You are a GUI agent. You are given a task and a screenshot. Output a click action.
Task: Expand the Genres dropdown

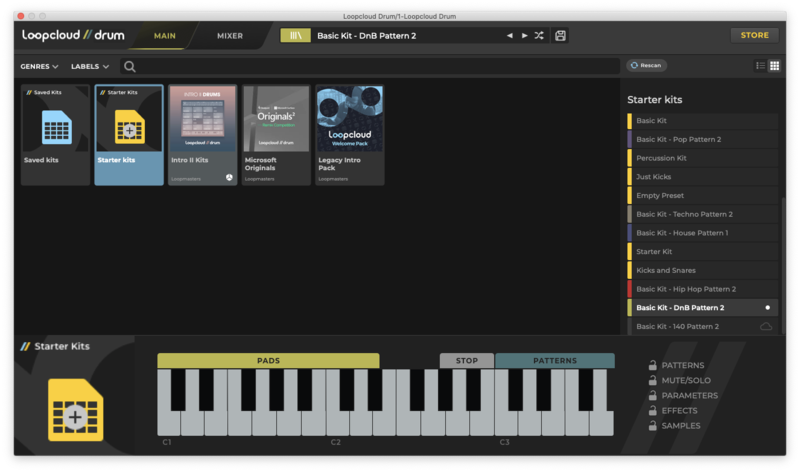click(39, 67)
